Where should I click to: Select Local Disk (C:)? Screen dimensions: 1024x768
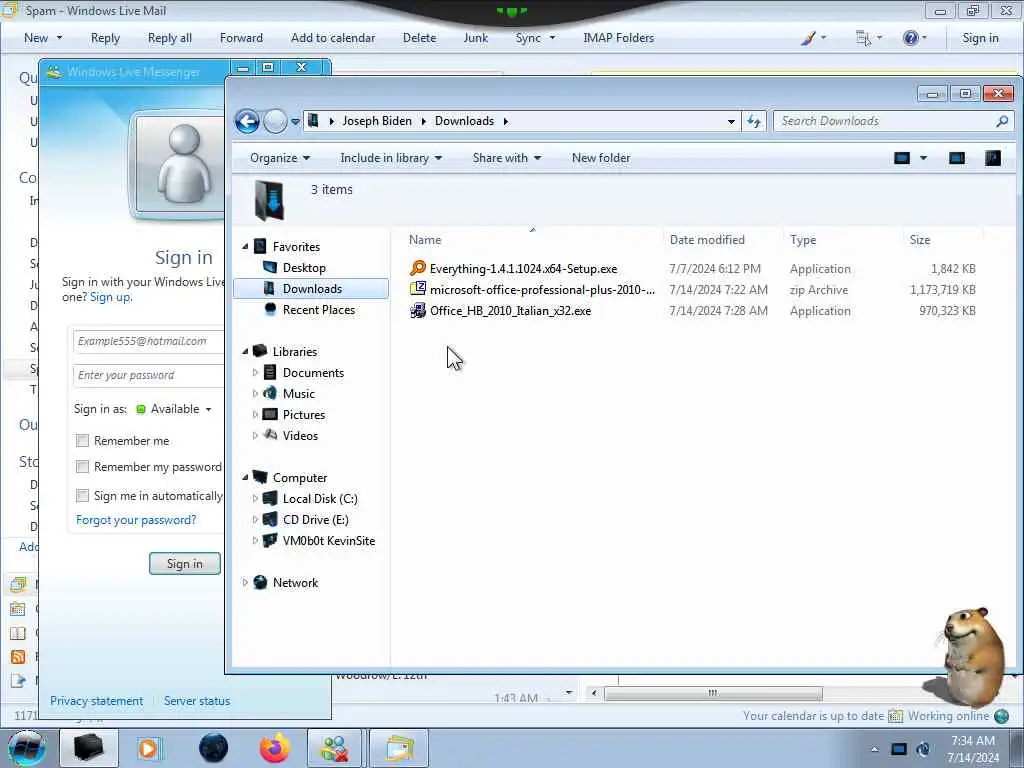click(319, 498)
